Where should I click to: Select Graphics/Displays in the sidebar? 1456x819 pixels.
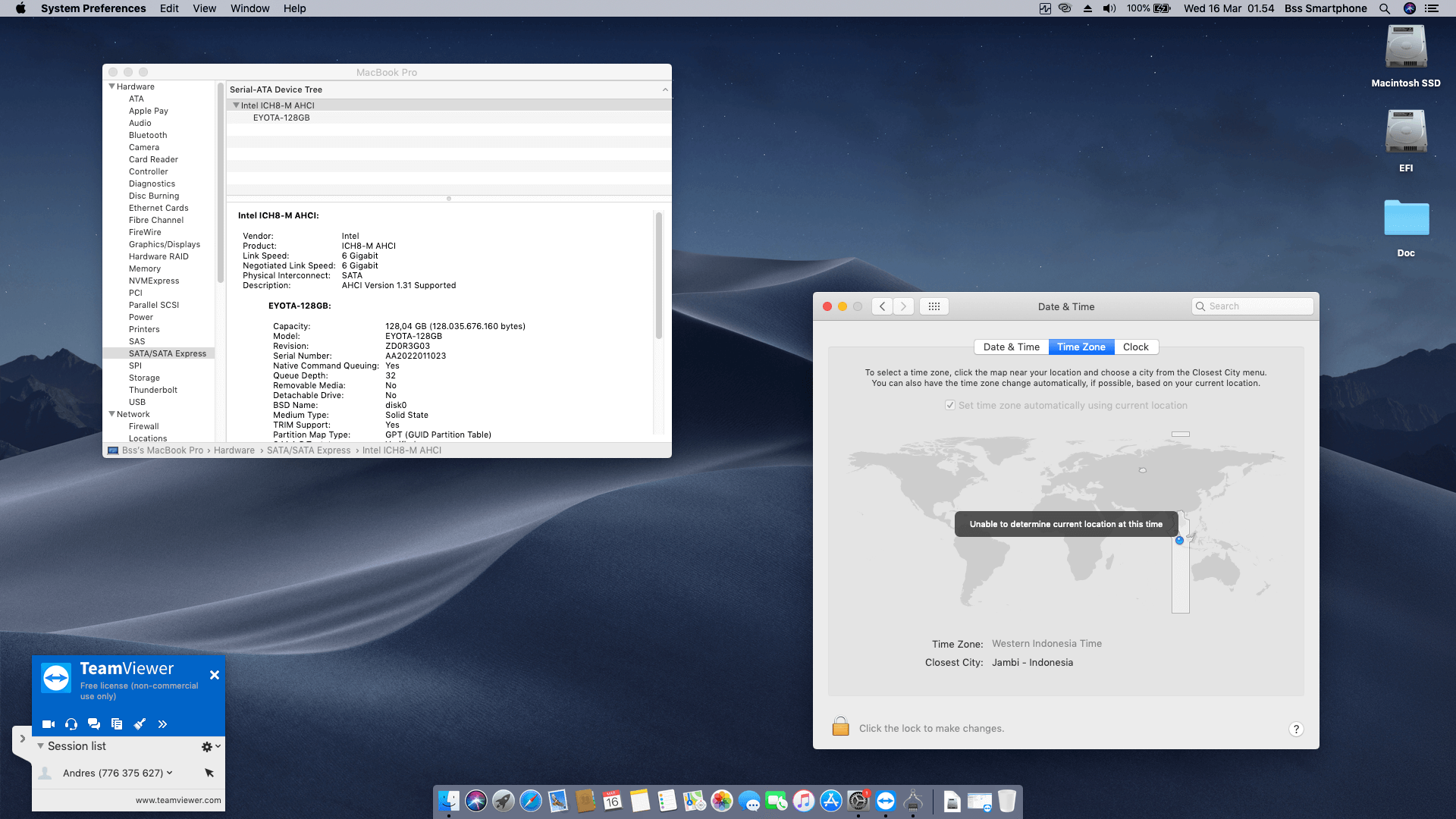(165, 244)
